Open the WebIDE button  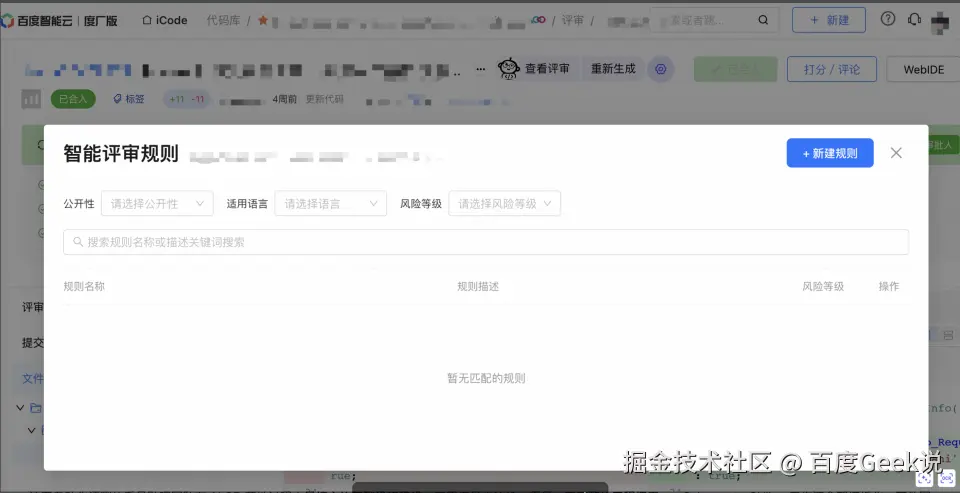(923, 69)
